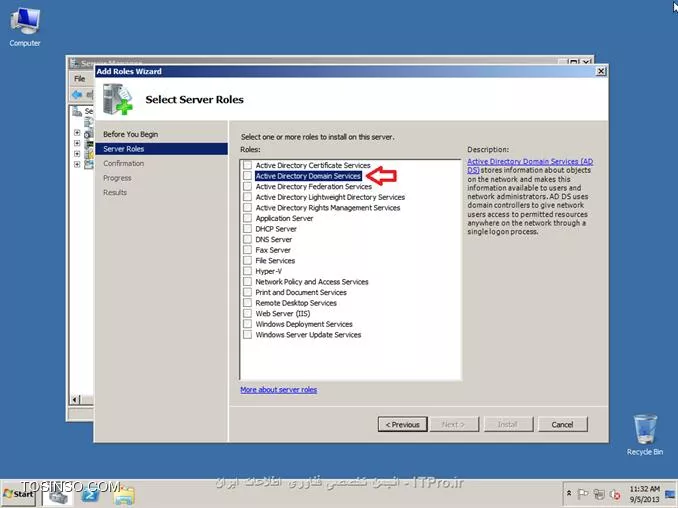This screenshot has width=678, height=508.
Task: Tick the Web Server (IIS) checkbox
Action: [x=247, y=313]
